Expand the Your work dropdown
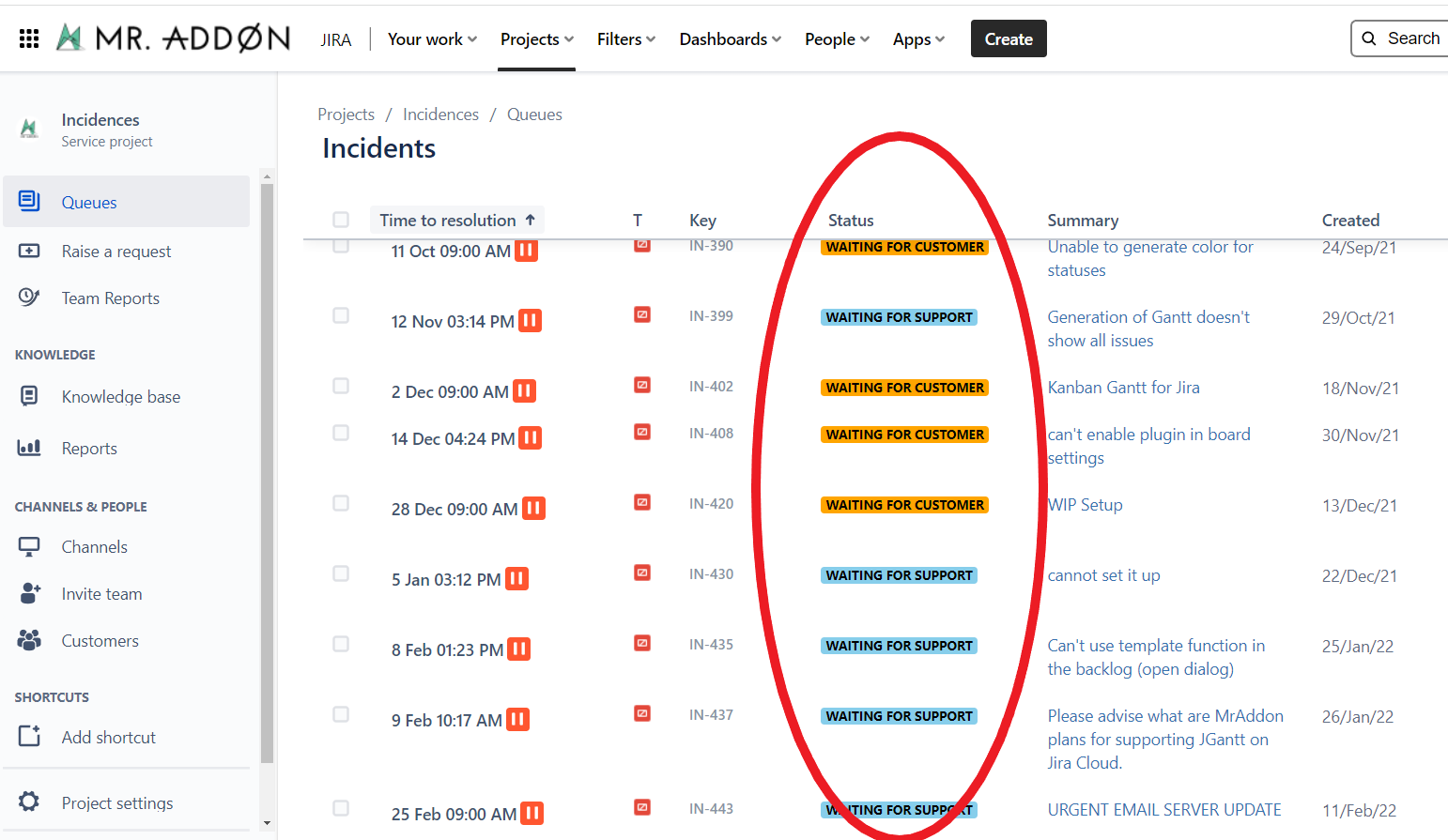The image size is (1448, 840). pyautogui.click(x=432, y=39)
